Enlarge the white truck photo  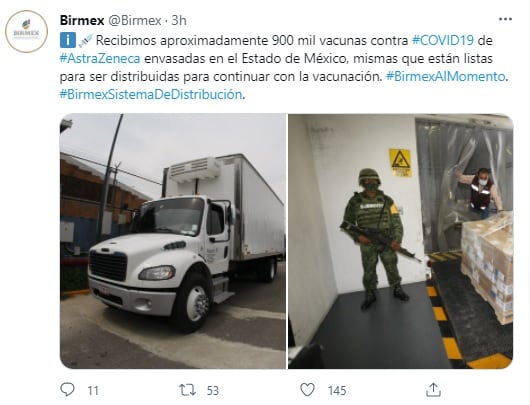(173, 241)
